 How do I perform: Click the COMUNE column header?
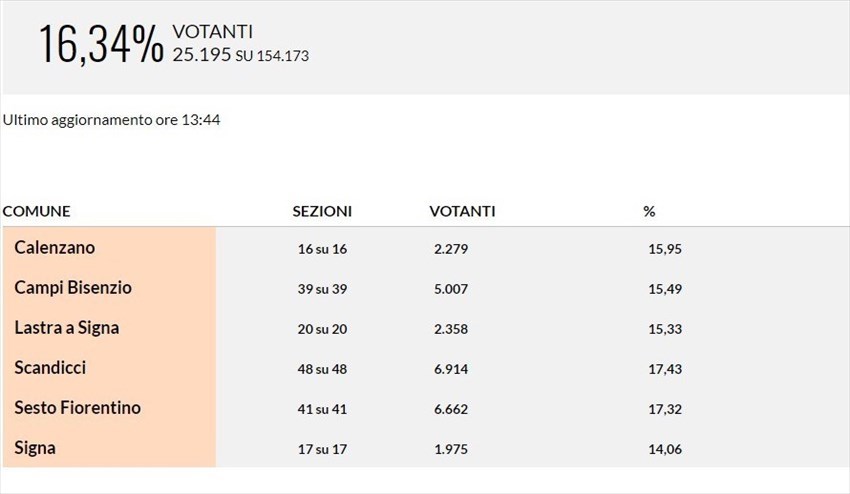pos(36,212)
